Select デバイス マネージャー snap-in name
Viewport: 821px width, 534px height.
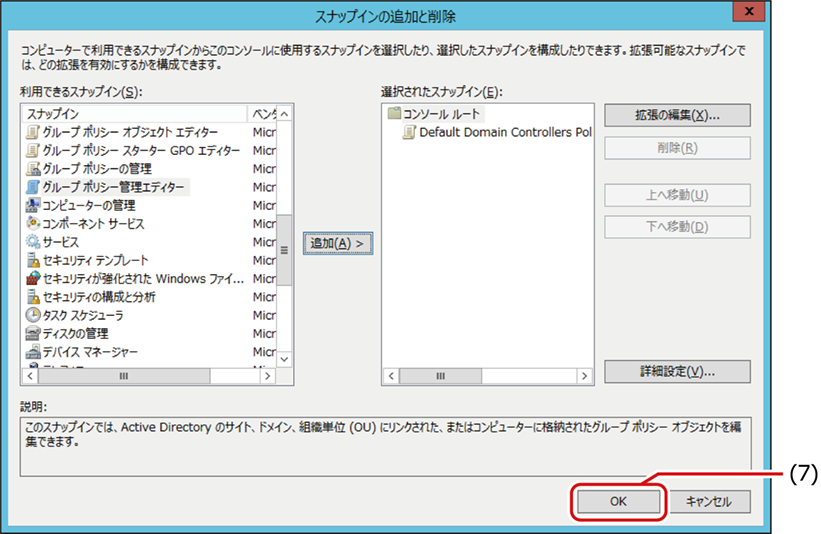pos(90,352)
